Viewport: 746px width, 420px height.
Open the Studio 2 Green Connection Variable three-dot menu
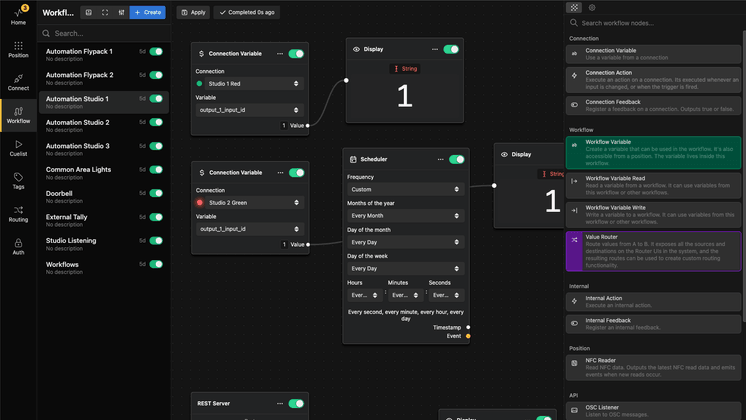(x=280, y=173)
